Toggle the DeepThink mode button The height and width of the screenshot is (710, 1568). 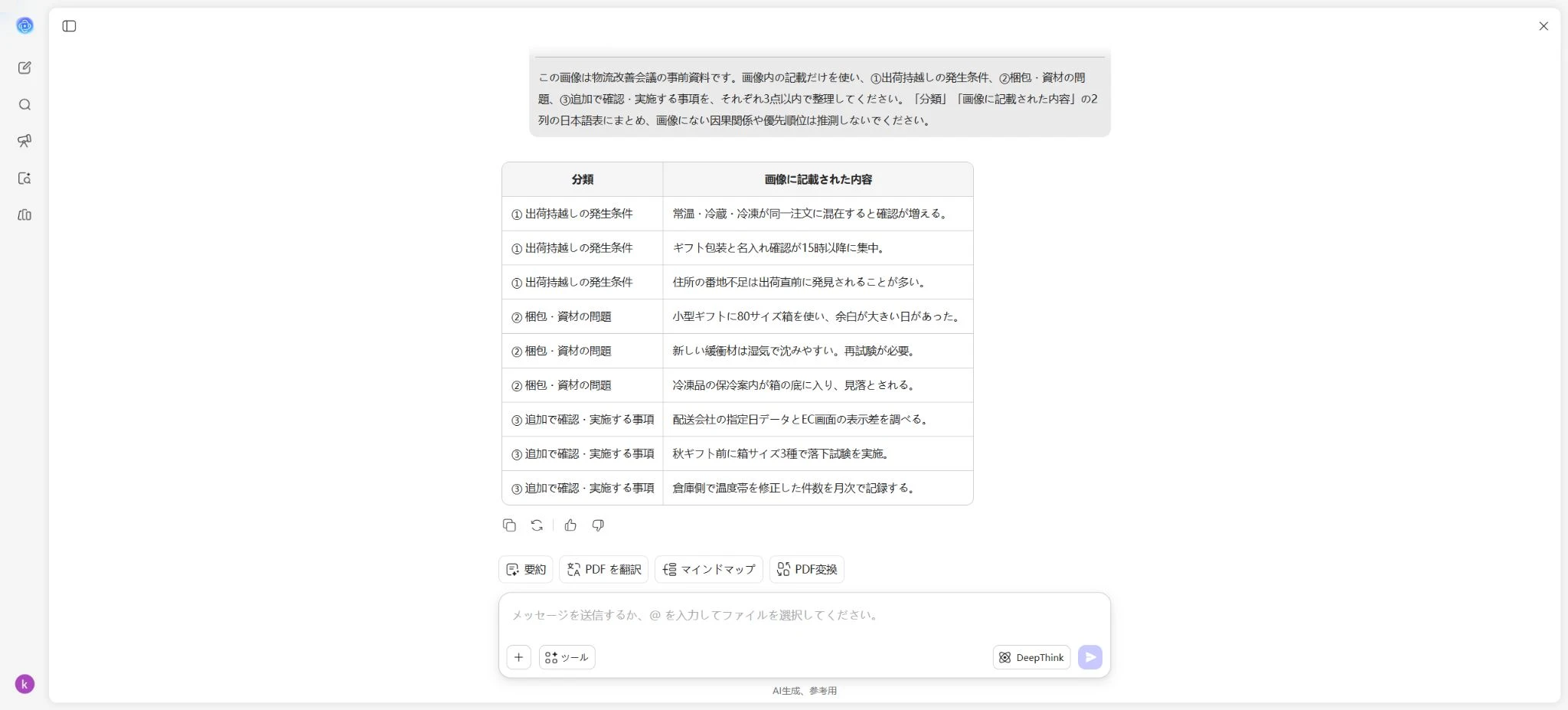pyautogui.click(x=1032, y=657)
